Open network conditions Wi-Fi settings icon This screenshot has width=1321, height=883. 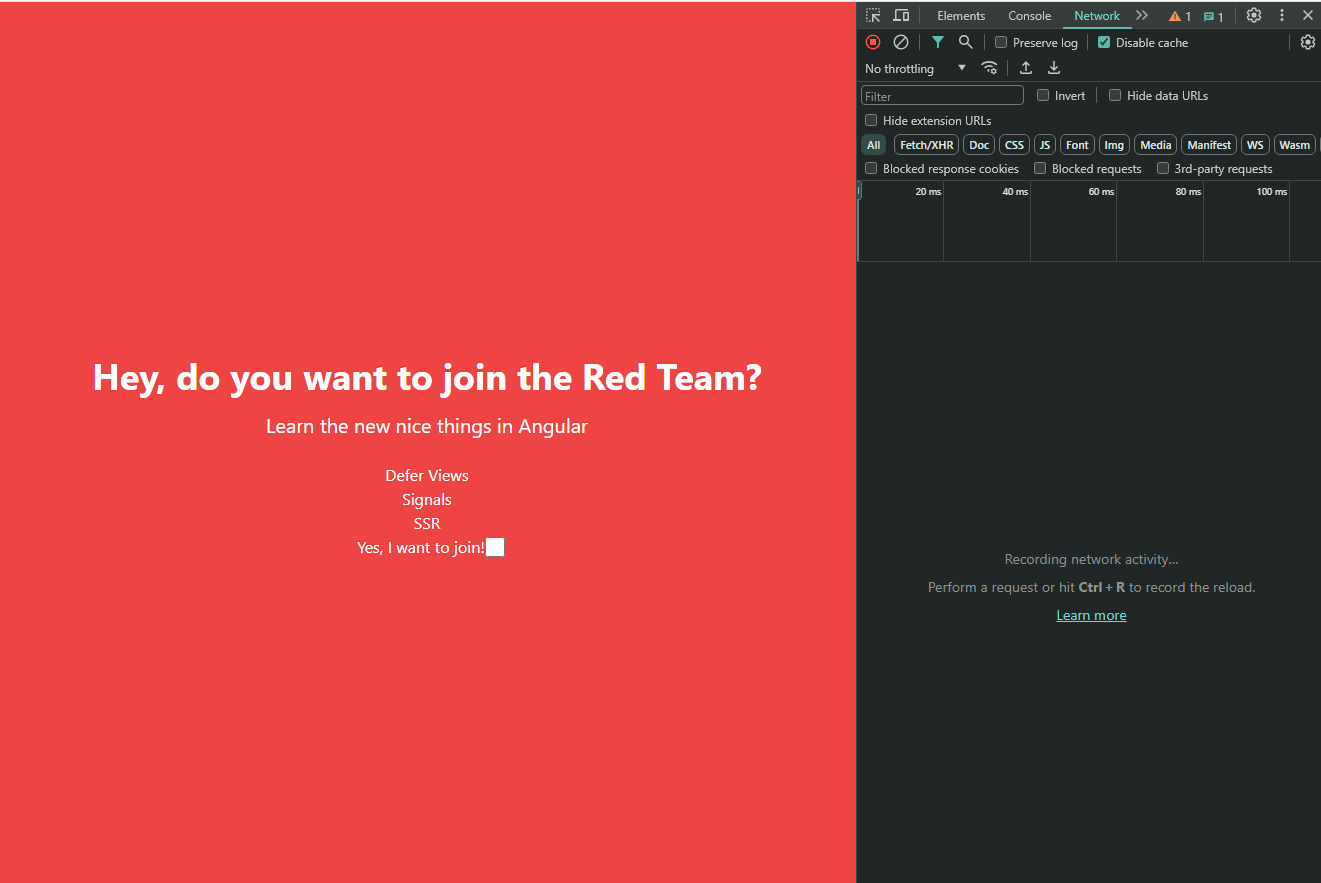pos(989,68)
